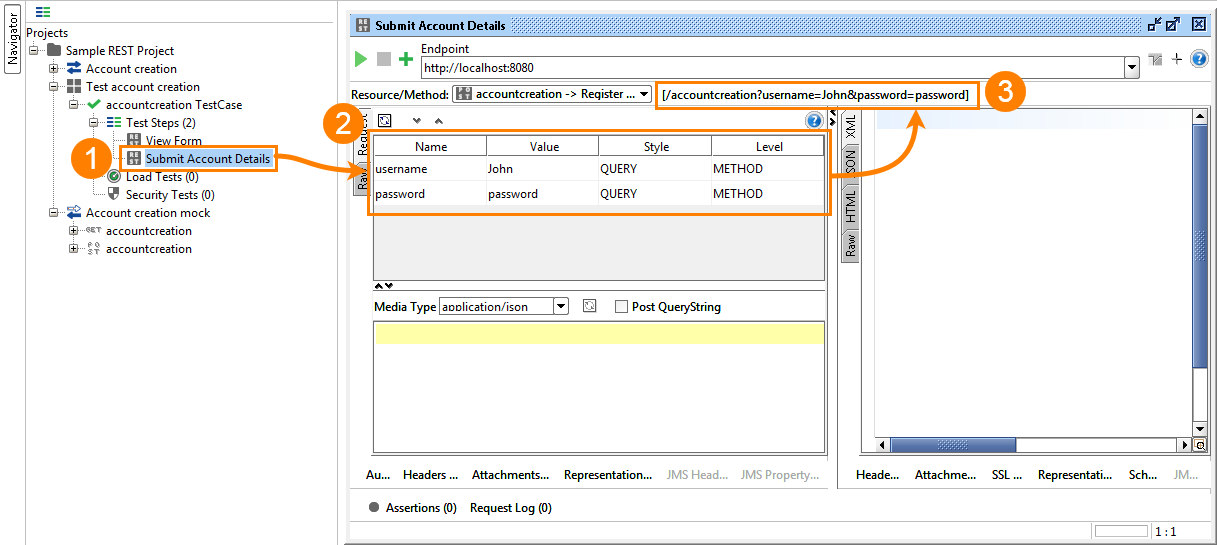This screenshot has width=1217, height=545.
Task: Collapse the Test account creation node
Action: (x=54, y=86)
